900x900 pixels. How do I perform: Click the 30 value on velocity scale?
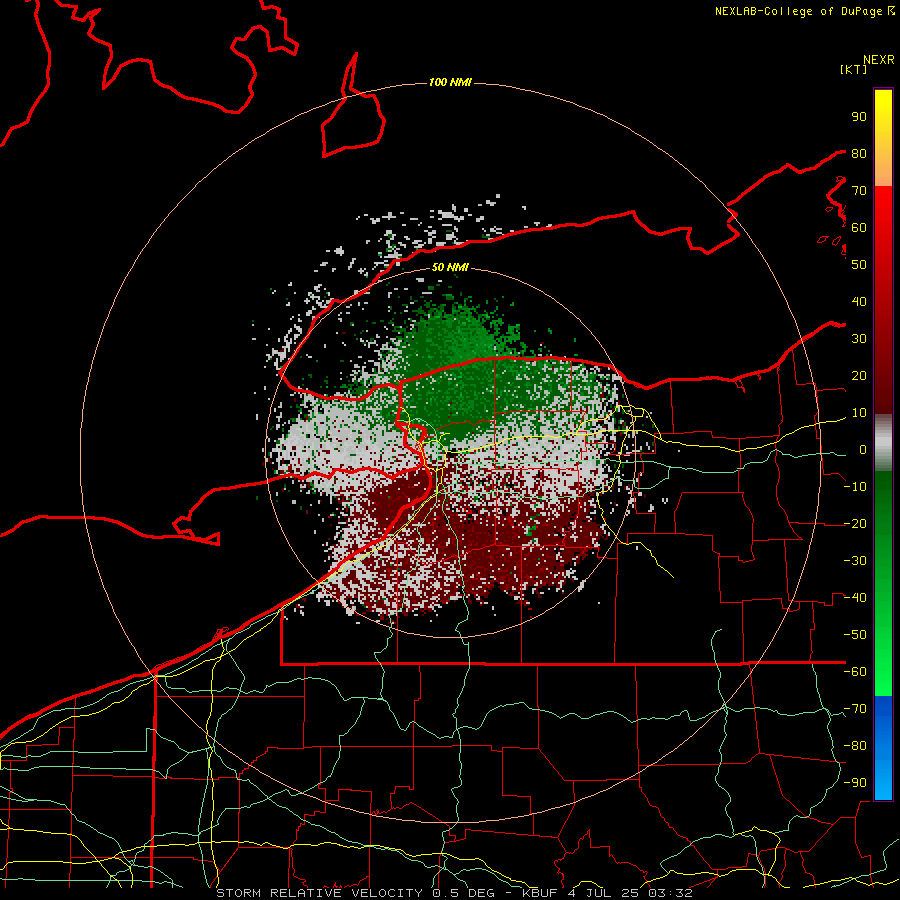pos(859,339)
